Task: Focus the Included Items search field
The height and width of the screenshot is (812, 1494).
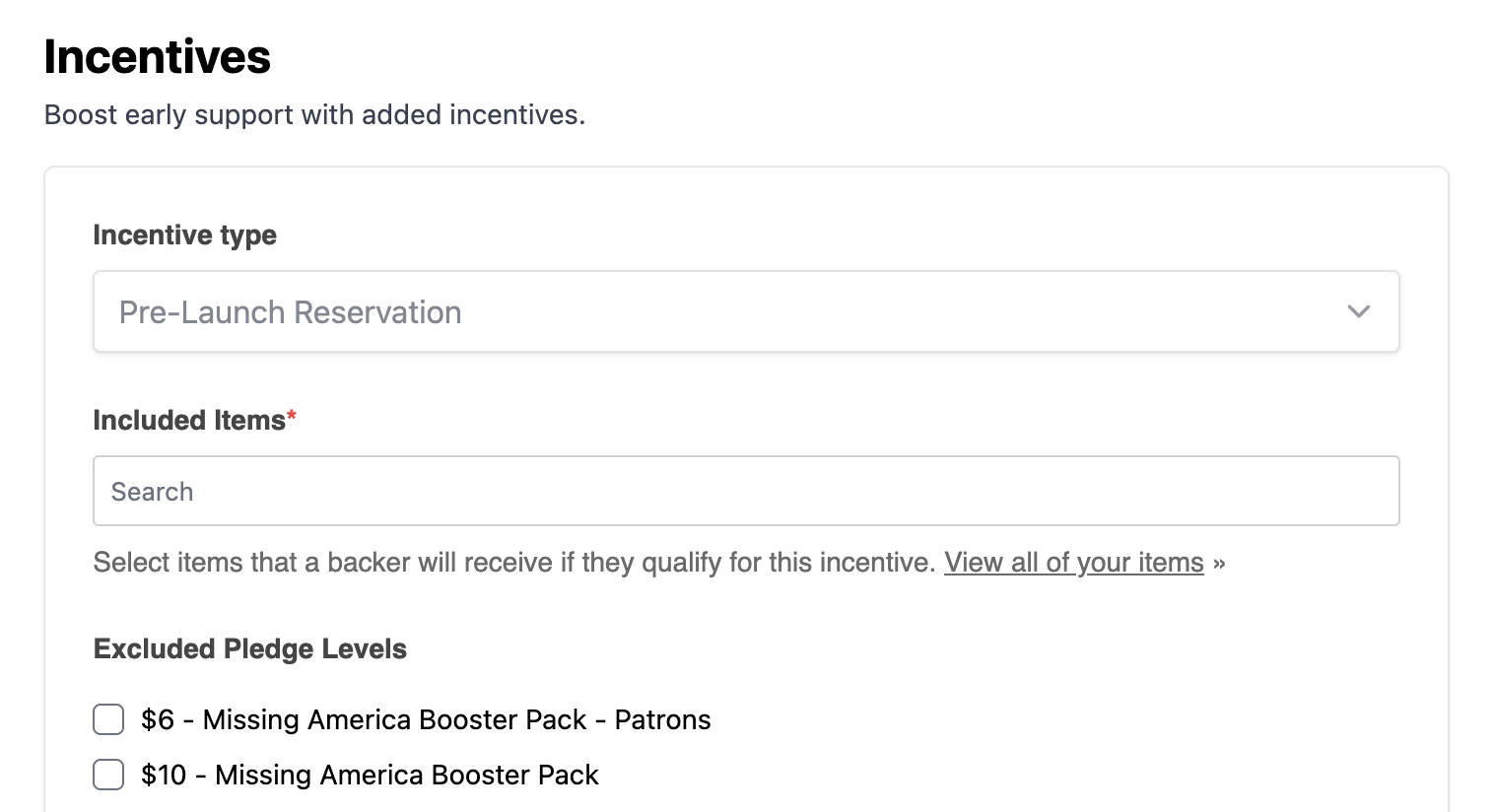Action: (x=746, y=491)
